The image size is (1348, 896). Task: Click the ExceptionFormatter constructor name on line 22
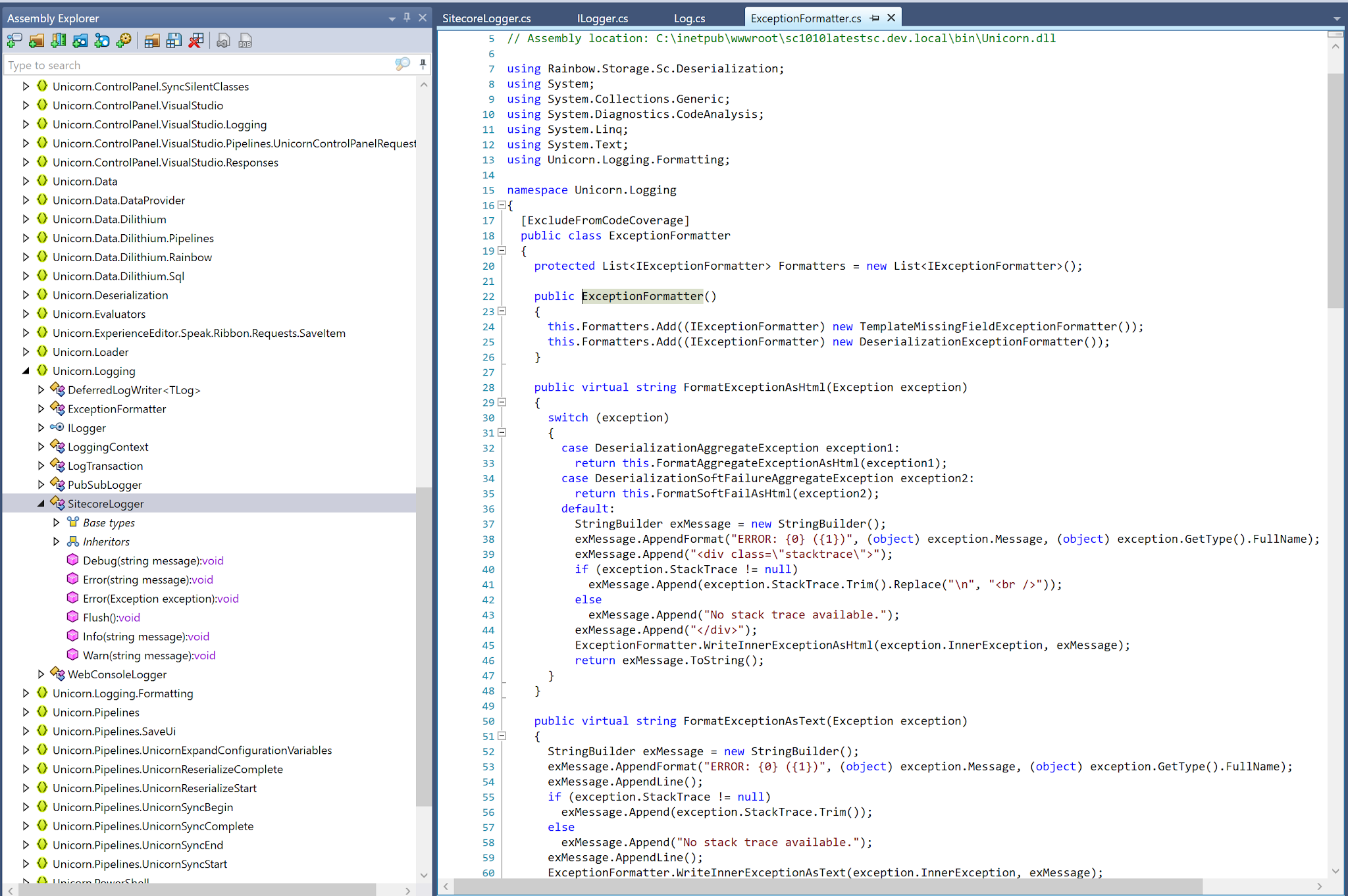tap(642, 296)
